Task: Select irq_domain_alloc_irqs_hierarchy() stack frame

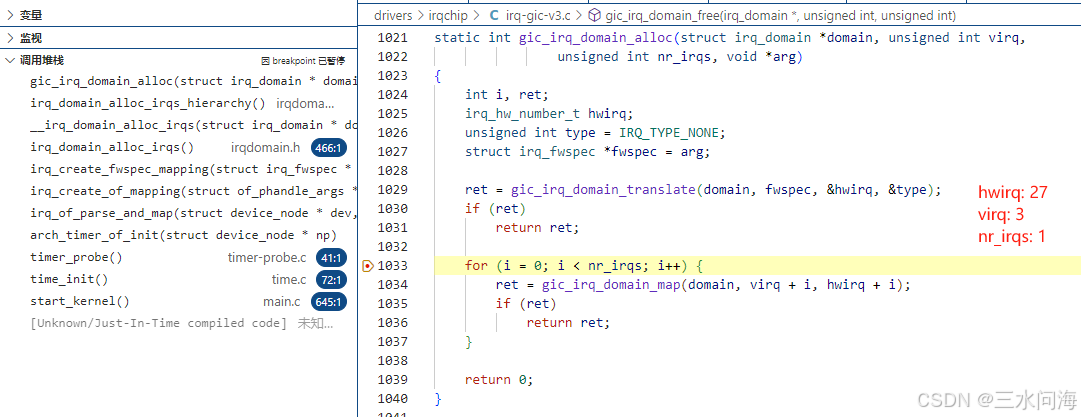Action: click(x=179, y=103)
